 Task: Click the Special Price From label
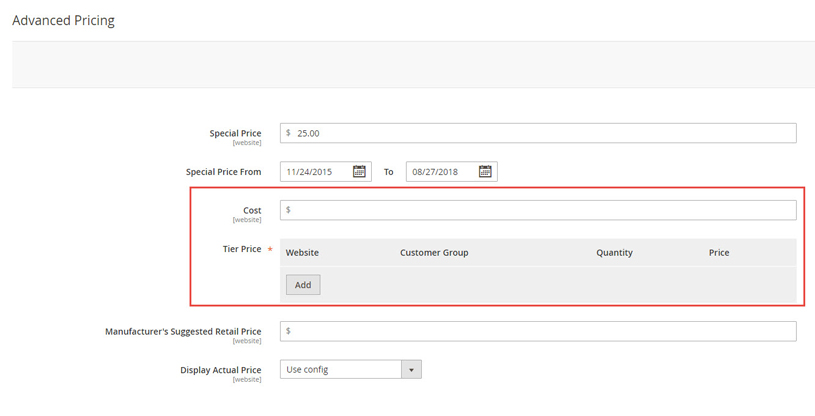tap(224, 172)
